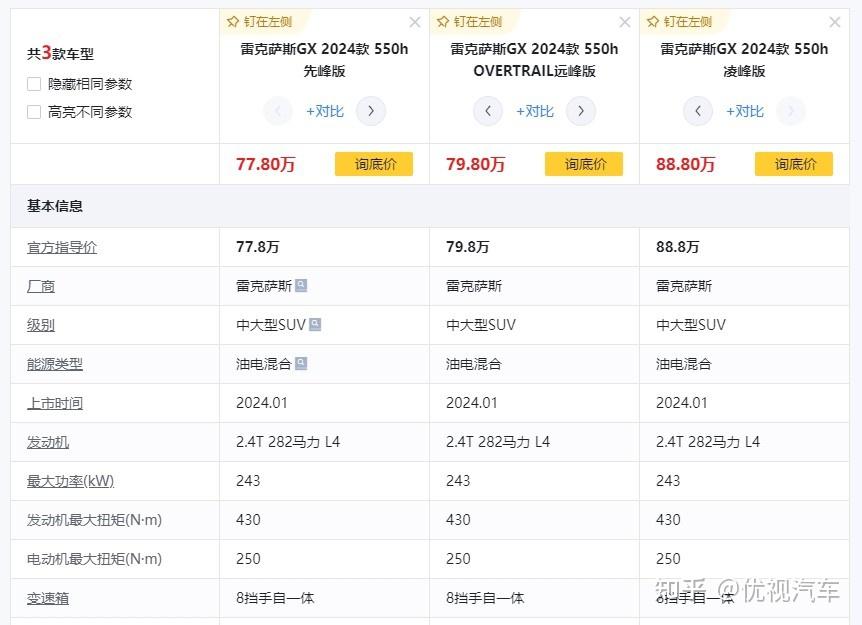The width and height of the screenshot is (862, 625).
Task: Add 先峰版 to comparison via +对比
Action: pyautogui.click(x=324, y=111)
